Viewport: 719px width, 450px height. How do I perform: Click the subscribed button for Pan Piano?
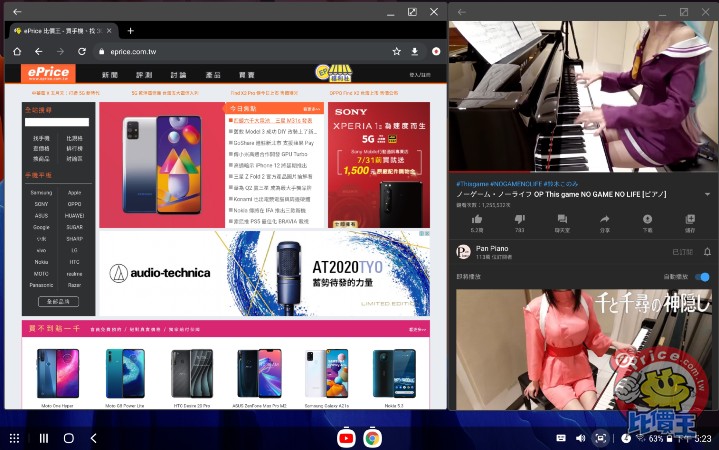682,252
